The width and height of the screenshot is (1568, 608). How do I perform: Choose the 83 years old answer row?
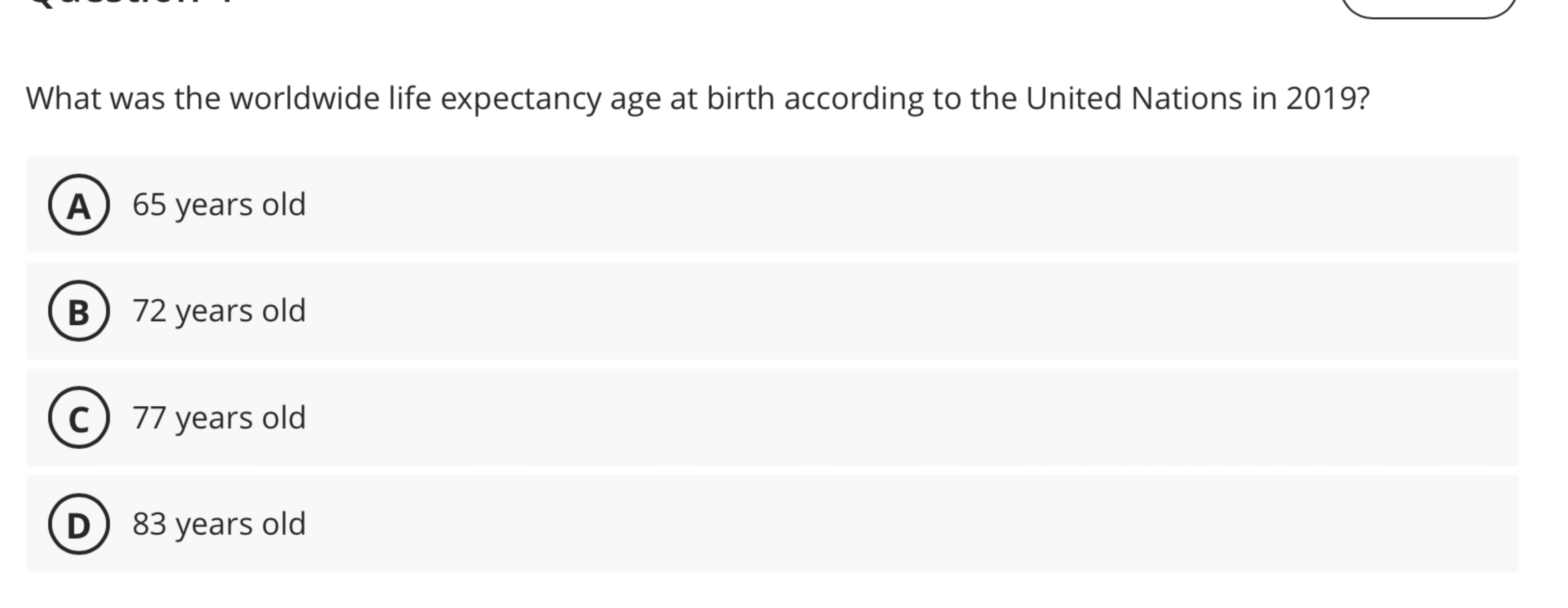(784, 522)
